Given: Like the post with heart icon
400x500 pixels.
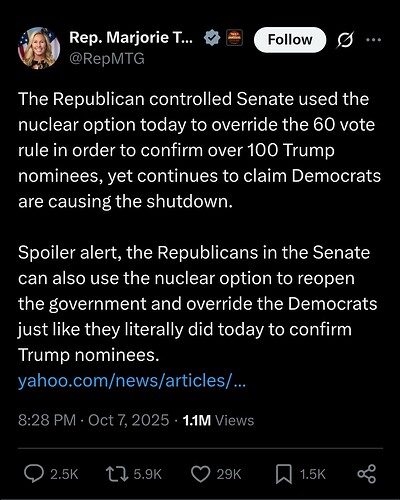Looking at the screenshot, I should [201, 474].
